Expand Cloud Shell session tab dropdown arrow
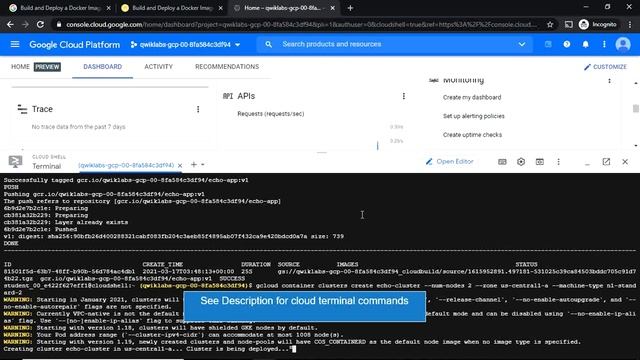The image size is (640, 360). 203,165
